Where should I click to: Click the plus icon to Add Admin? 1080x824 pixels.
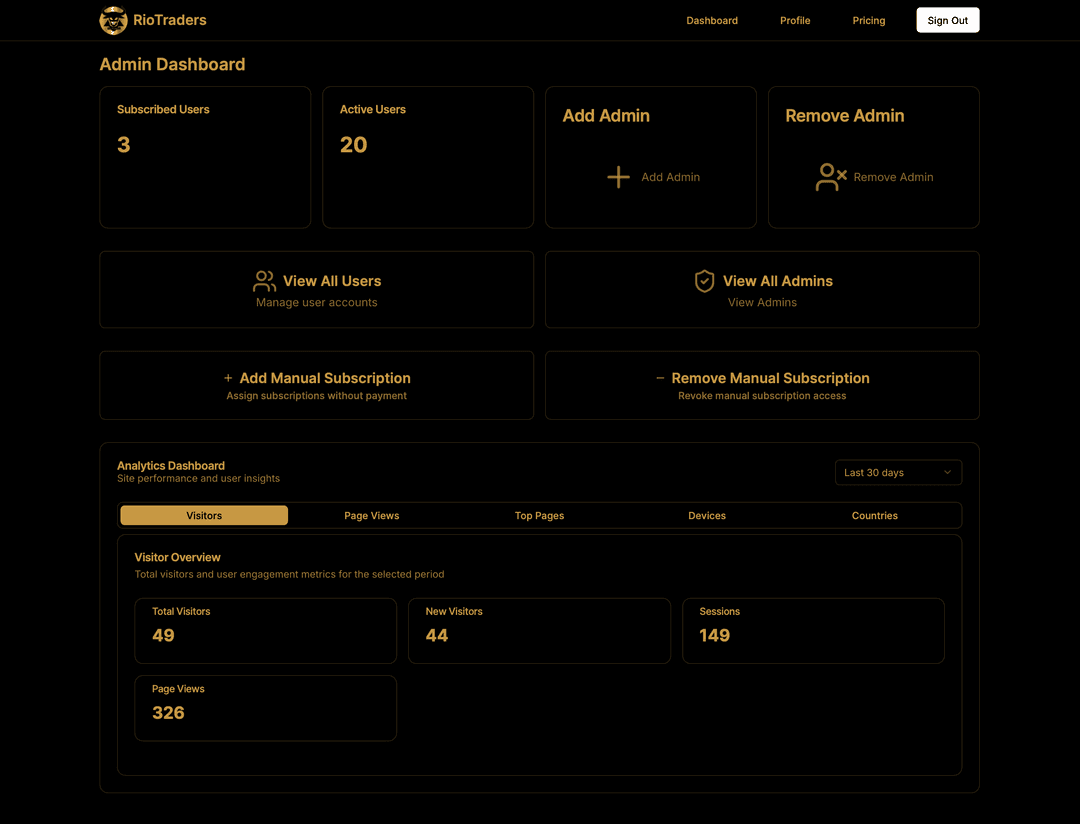click(620, 177)
